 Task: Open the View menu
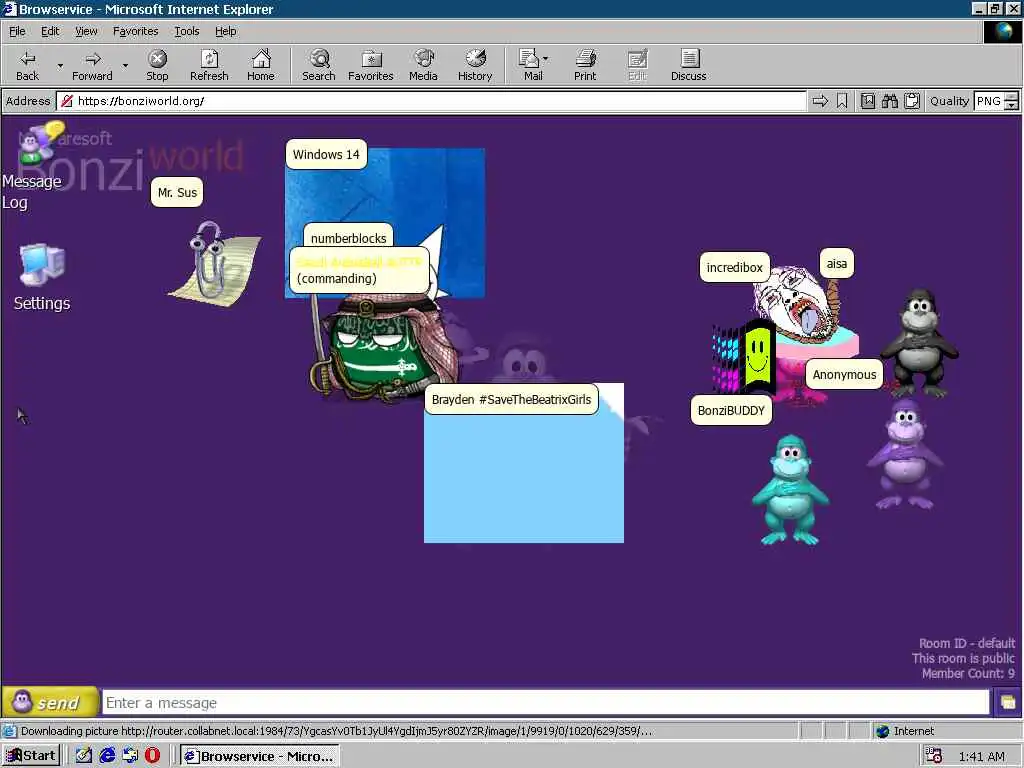click(x=86, y=31)
